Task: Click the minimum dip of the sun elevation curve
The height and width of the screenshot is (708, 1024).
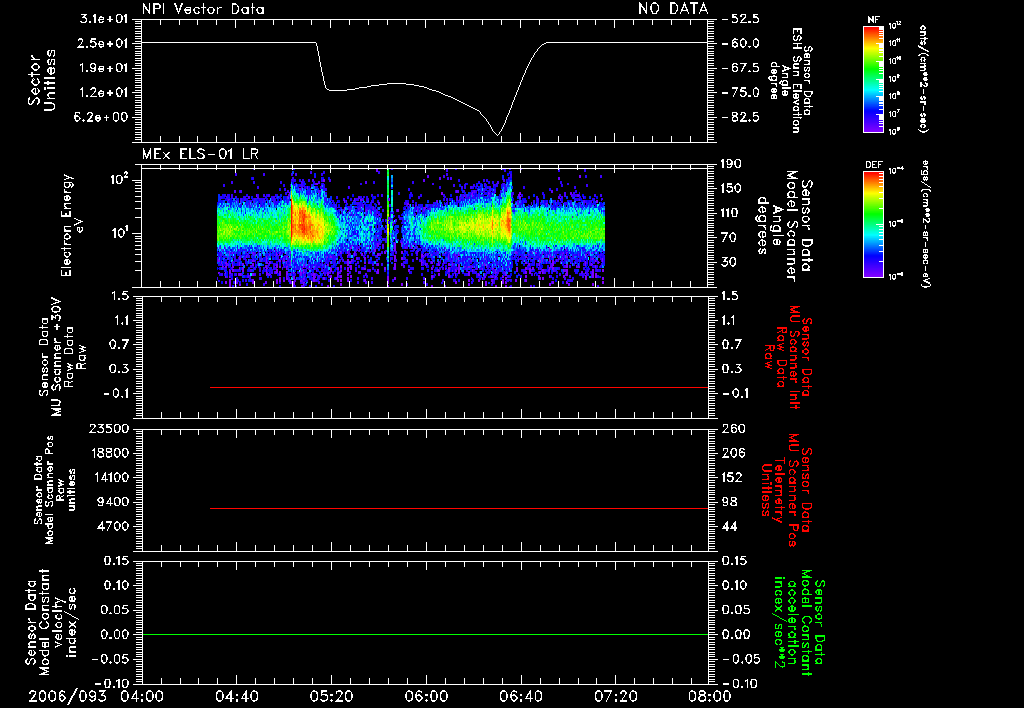Action: [498, 135]
